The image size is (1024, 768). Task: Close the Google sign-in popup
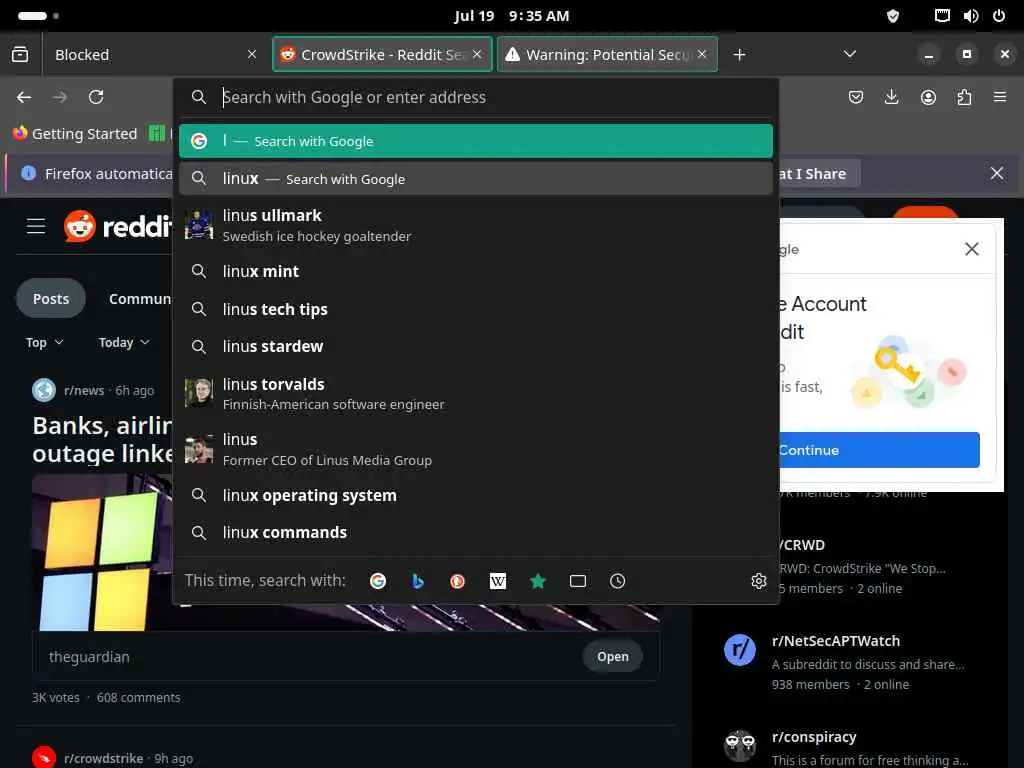(x=972, y=249)
